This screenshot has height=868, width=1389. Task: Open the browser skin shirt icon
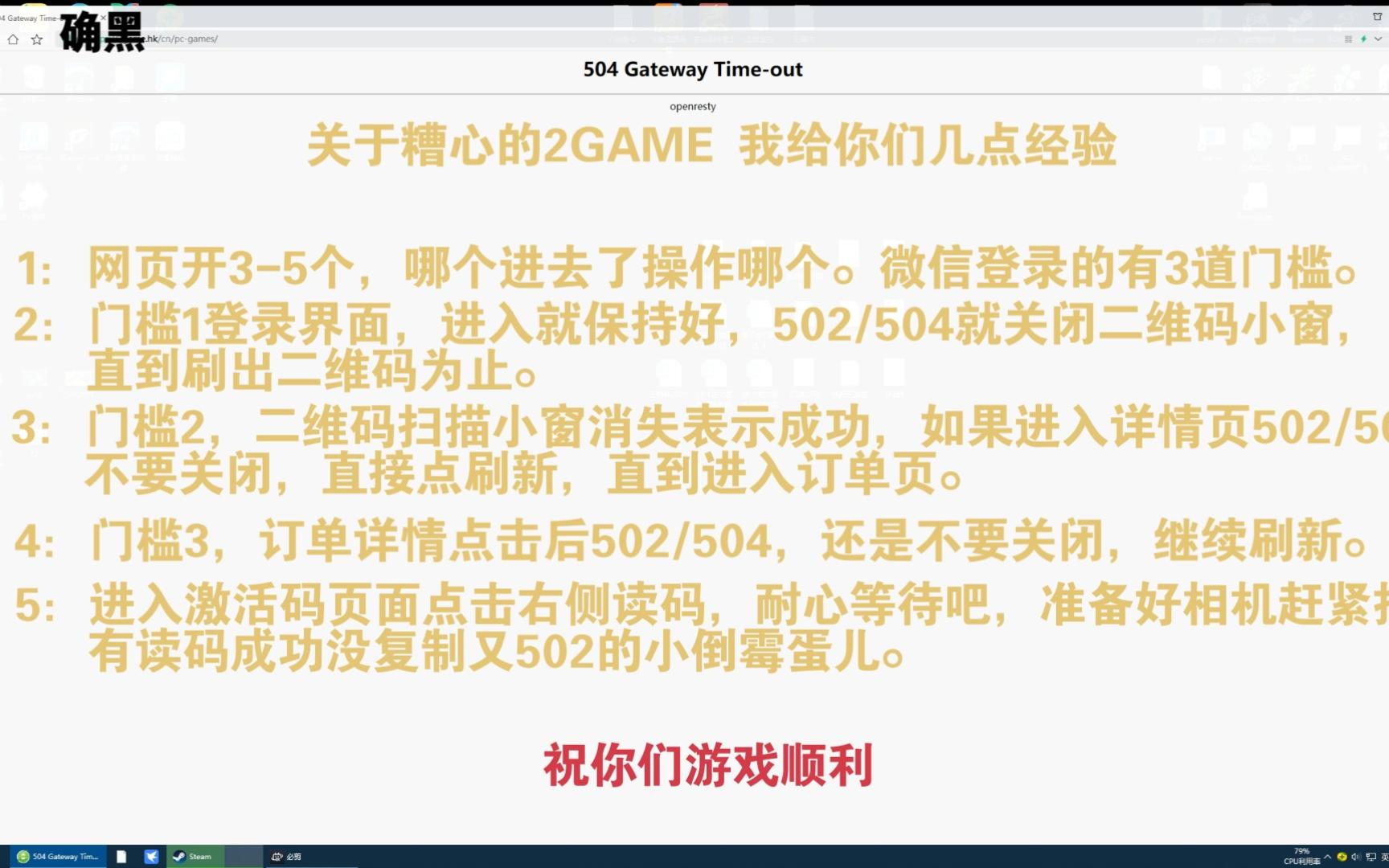tap(1377, 17)
